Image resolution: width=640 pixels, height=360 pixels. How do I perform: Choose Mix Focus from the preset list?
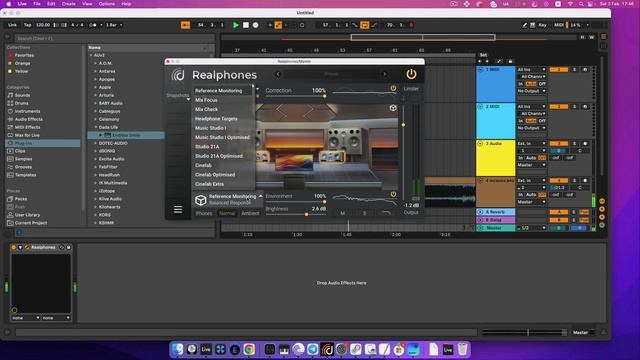click(x=206, y=100)
